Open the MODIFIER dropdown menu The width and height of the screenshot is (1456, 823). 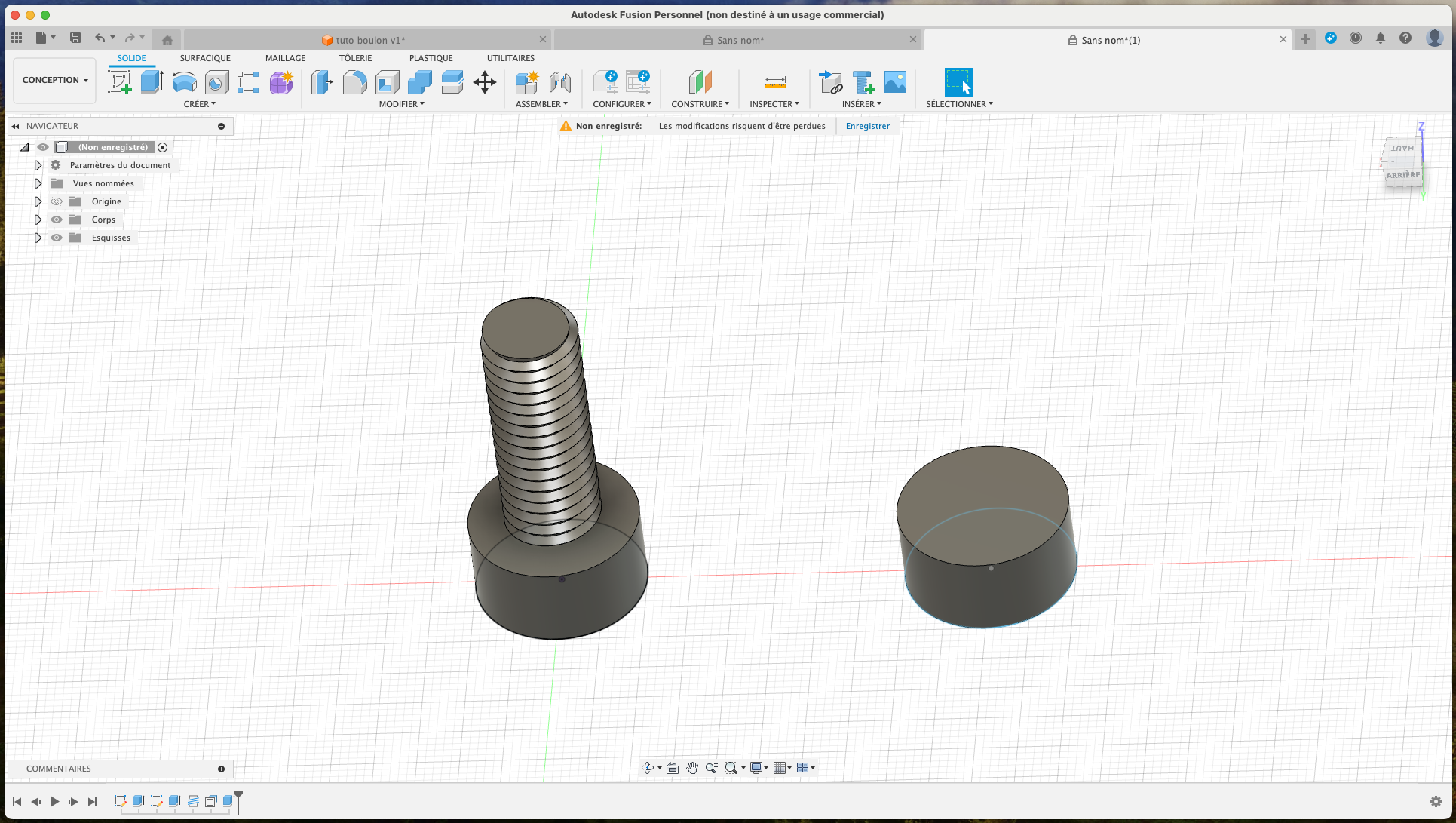[402, 104]
